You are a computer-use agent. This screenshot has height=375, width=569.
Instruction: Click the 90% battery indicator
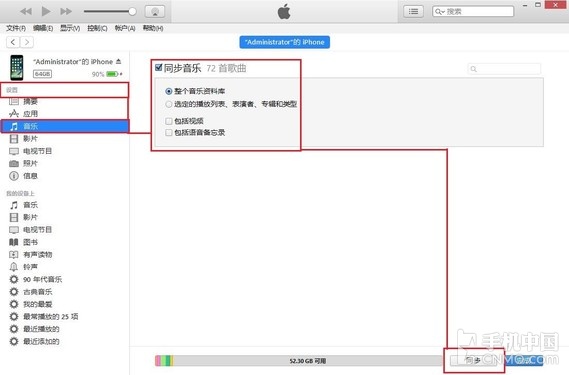tap(107, 74)
